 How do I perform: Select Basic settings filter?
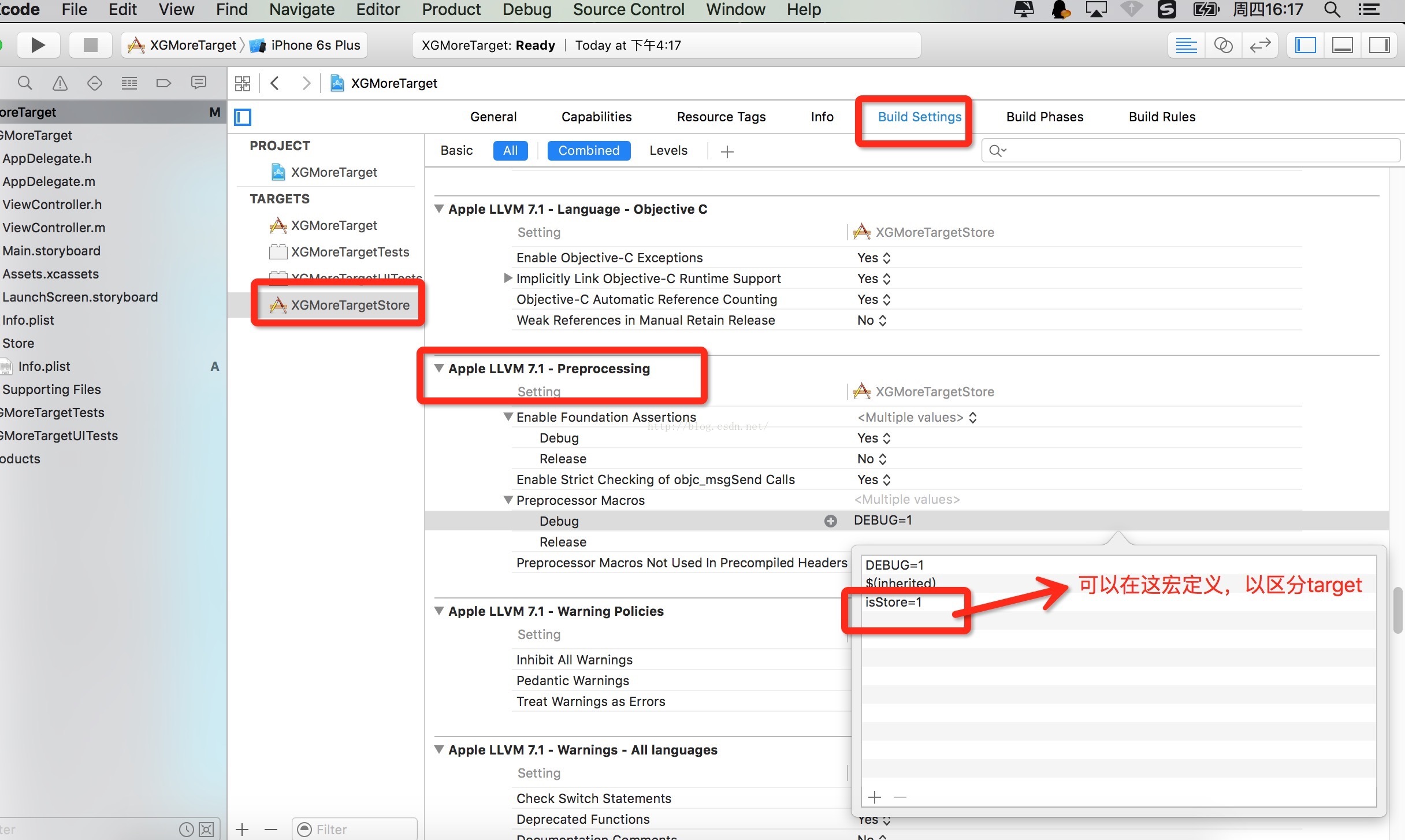(456, 151)
